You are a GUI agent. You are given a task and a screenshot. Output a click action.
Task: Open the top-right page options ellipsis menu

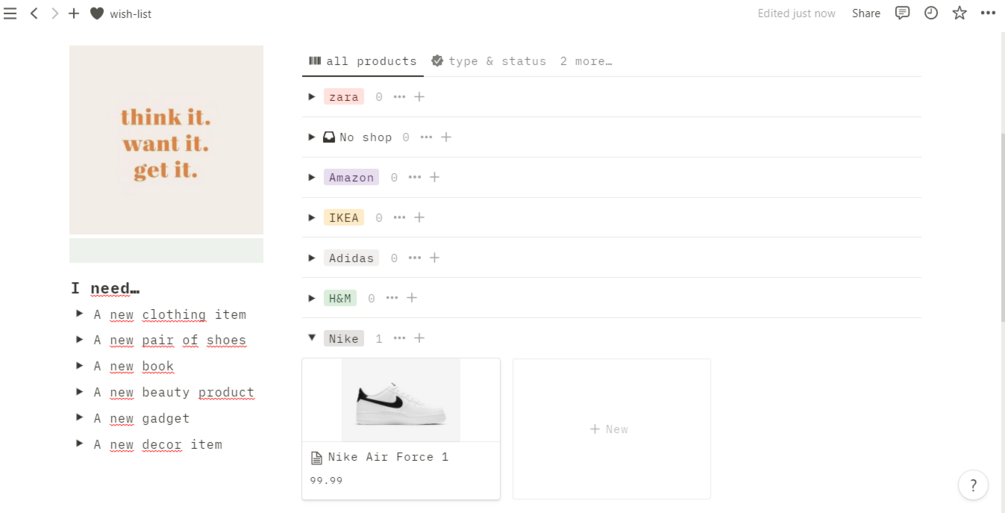click(988, 13)
